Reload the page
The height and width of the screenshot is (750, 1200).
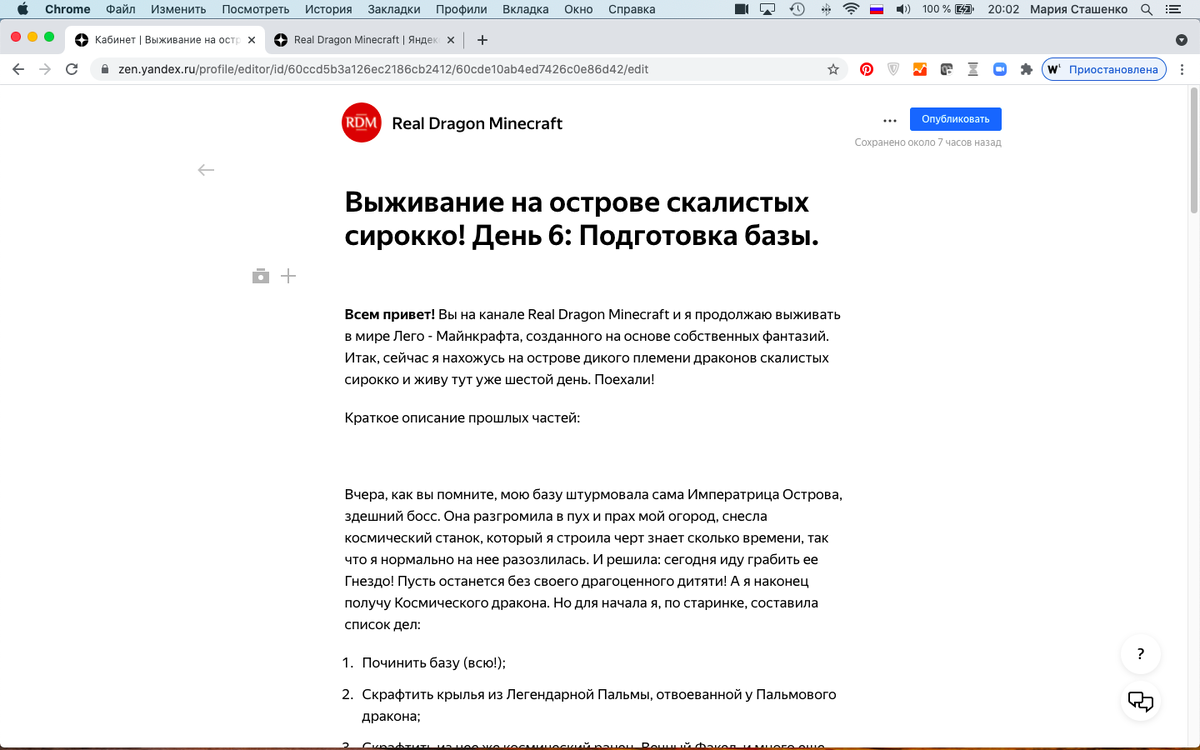pos(72,69)
